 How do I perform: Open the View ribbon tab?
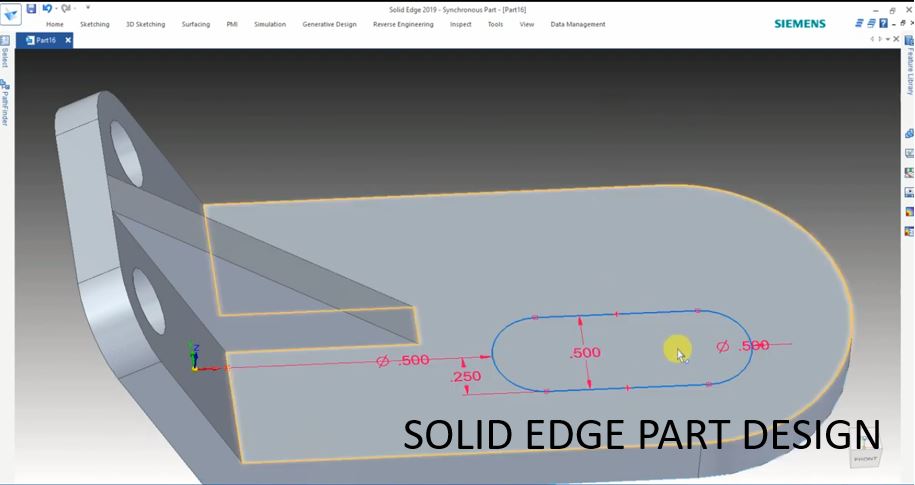tap(527, 25)
